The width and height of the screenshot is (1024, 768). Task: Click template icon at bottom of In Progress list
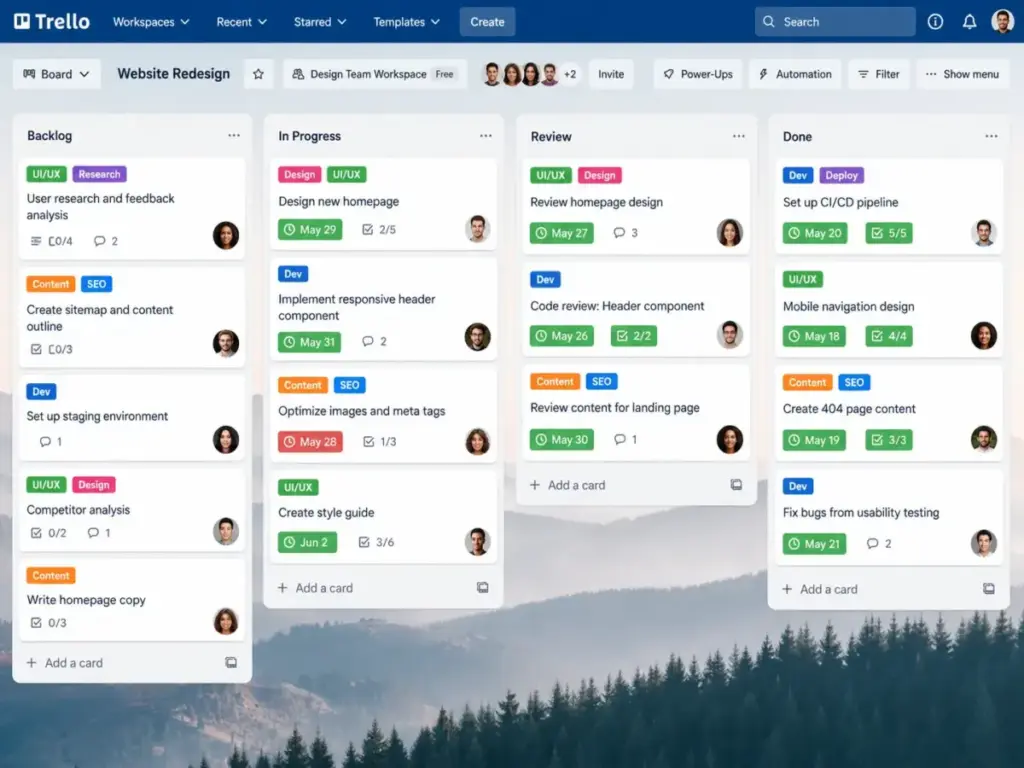pos(483,587)
